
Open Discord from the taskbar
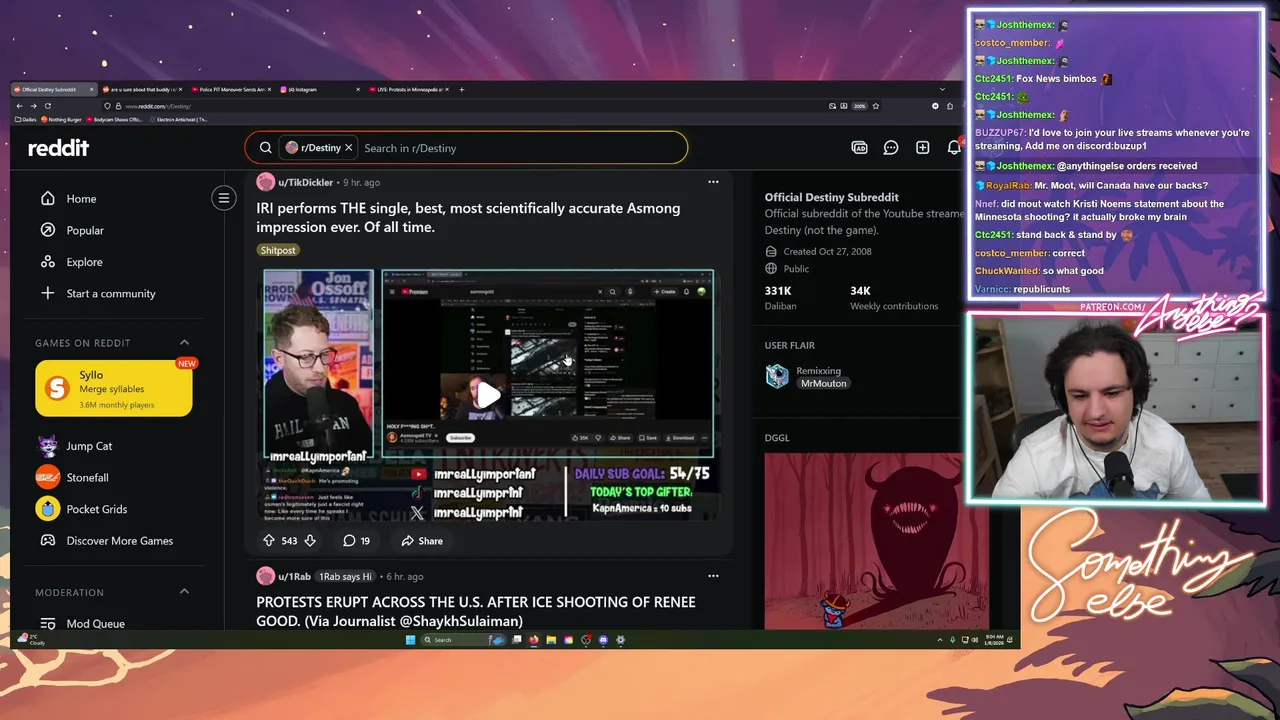603,640
